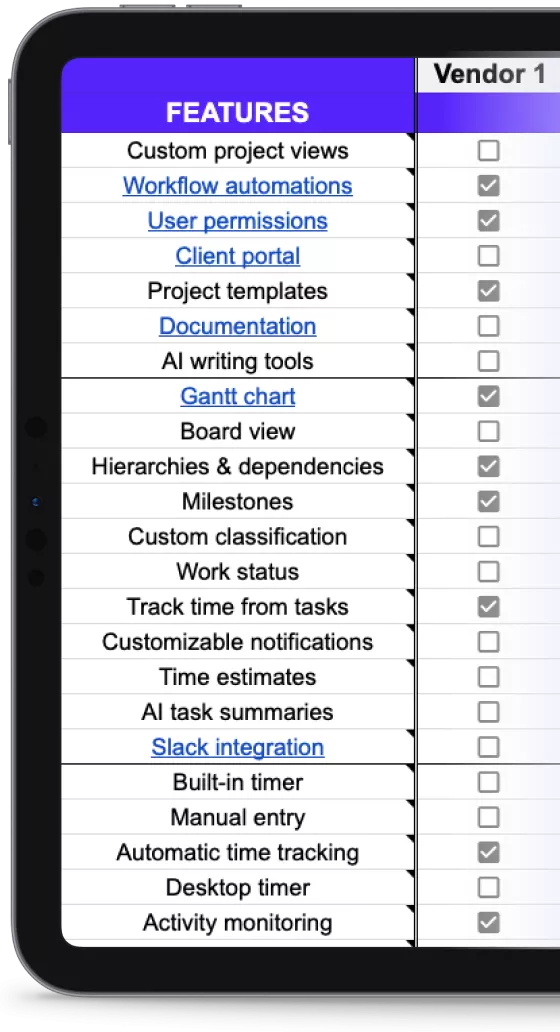Select the Vendor 1 column header
Image resolution: width=560 pixels, height=1032 pixels.
tap(490, 74)
